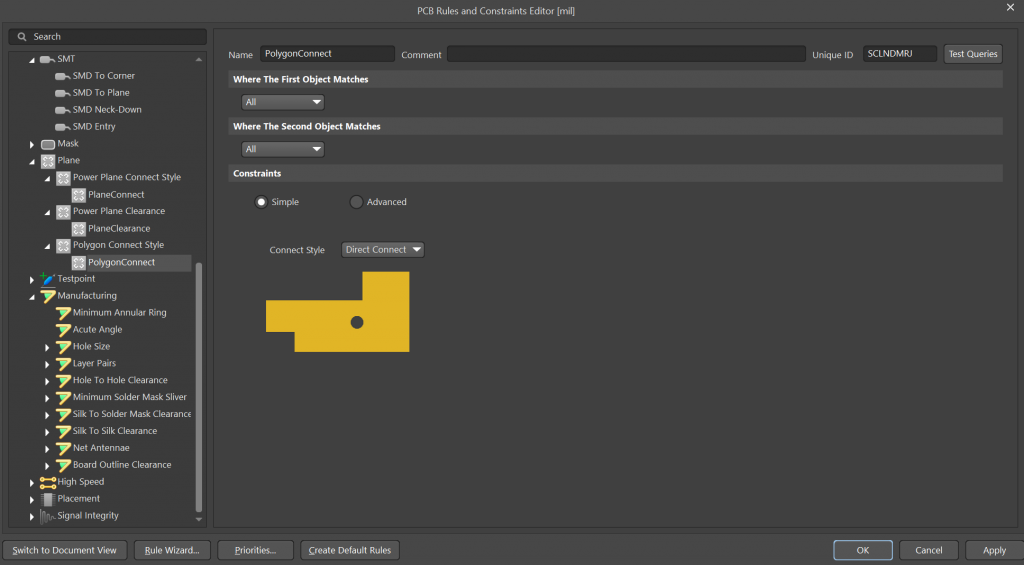Collapse the SMT tree node
The image size is (1024, 565).
(32, 60)
